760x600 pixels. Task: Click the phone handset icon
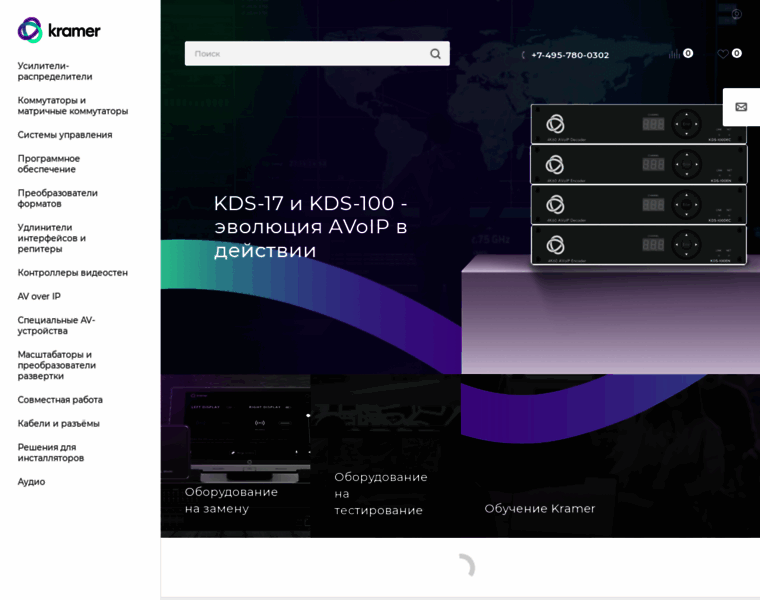pos(523,55)
